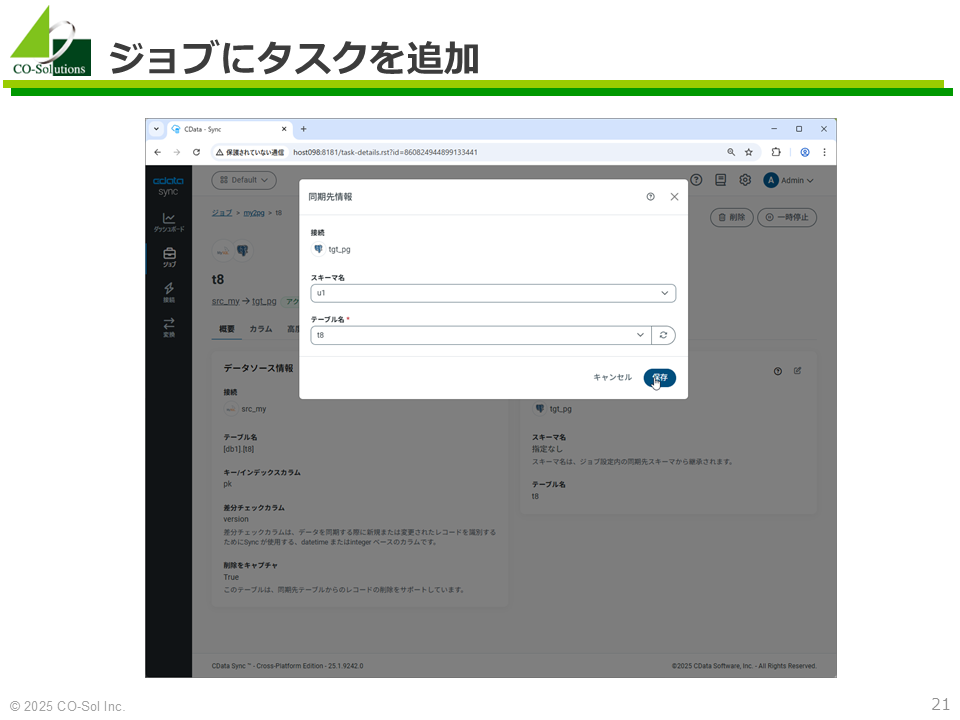This screenshot has height=720, width=960.
Task: Open the my2pg breadcrumb link
Action: pos(254,213)
